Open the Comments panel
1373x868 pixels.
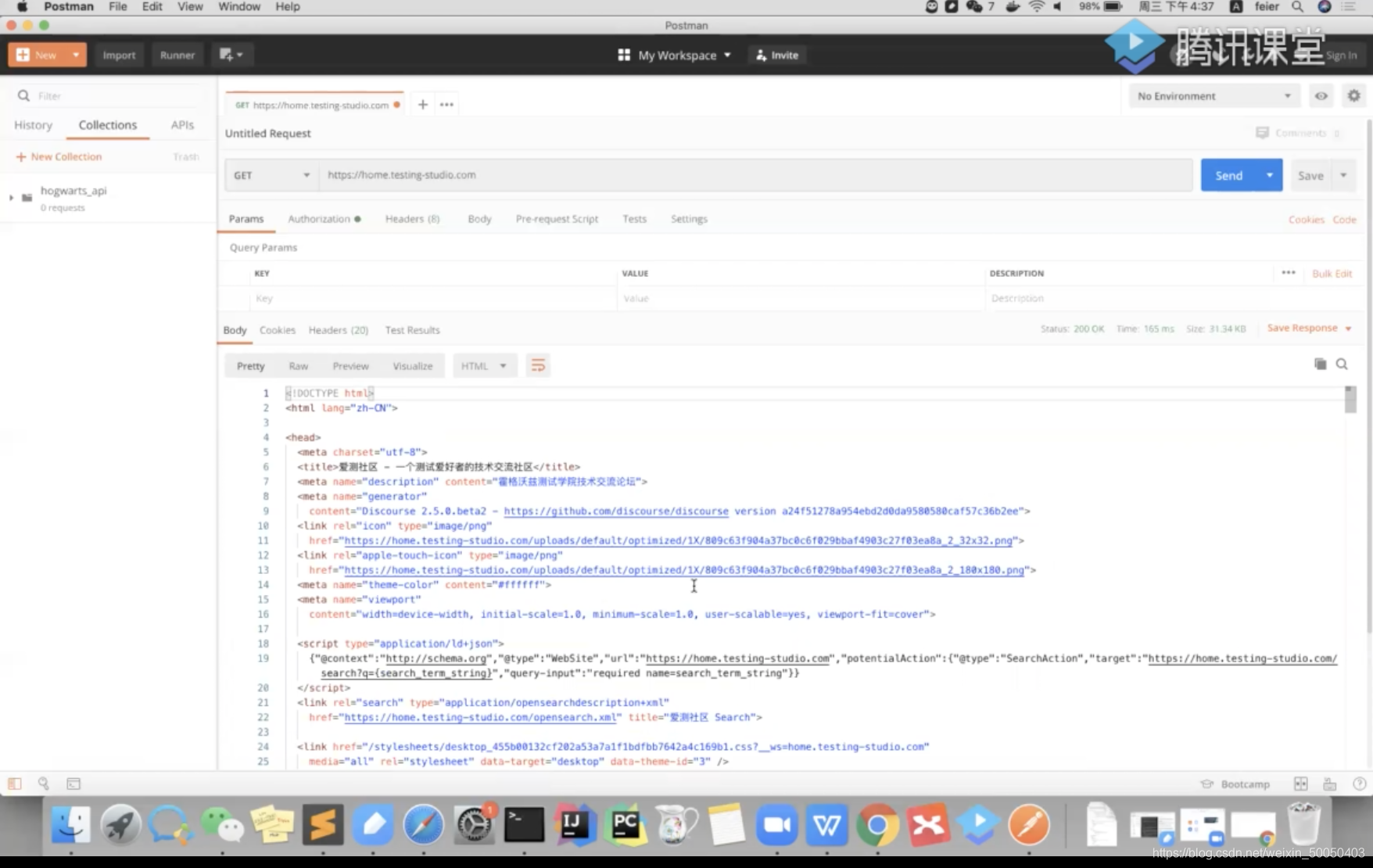pos(1298,133)
